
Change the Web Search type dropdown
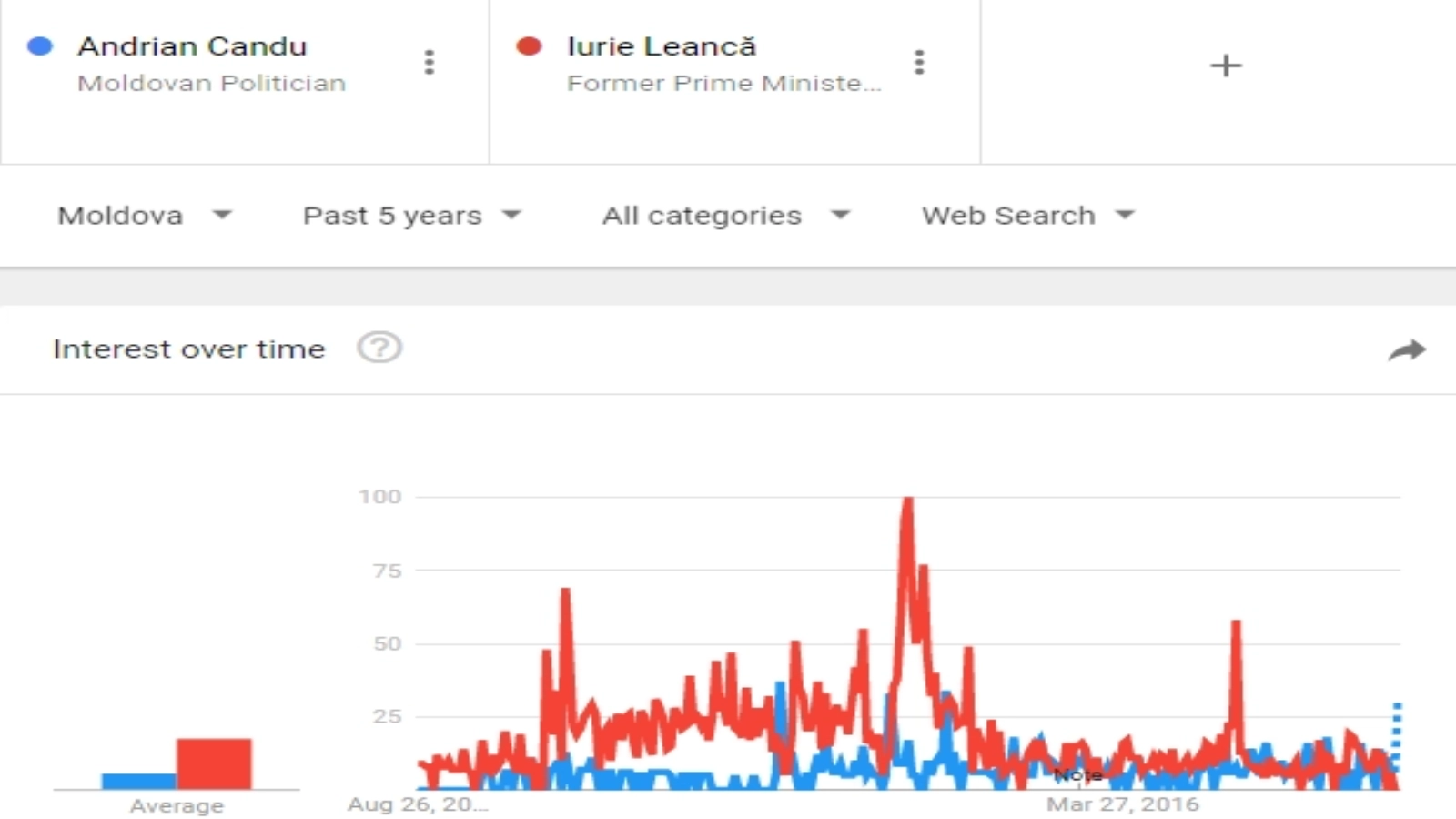(x=1028, y=216)
